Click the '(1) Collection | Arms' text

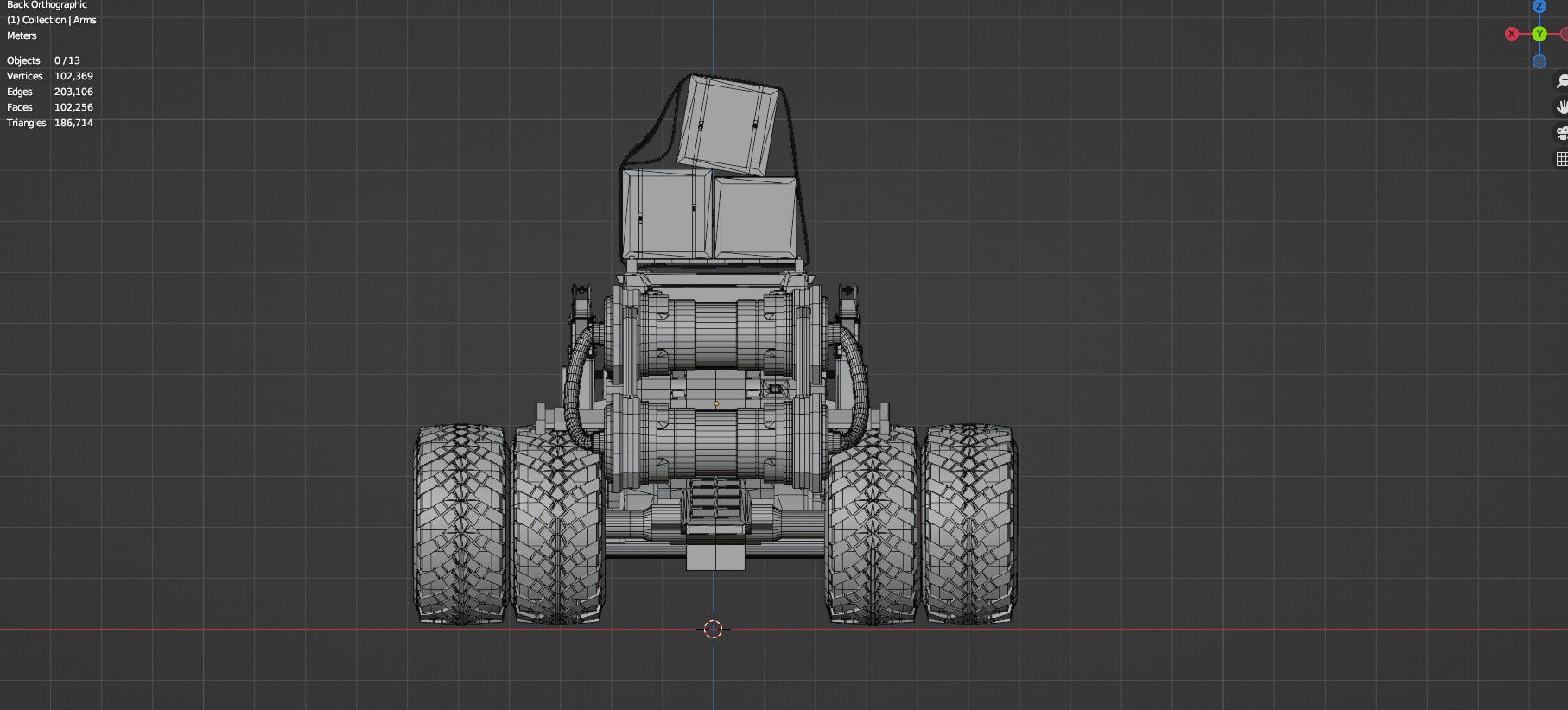coord(52,20)
